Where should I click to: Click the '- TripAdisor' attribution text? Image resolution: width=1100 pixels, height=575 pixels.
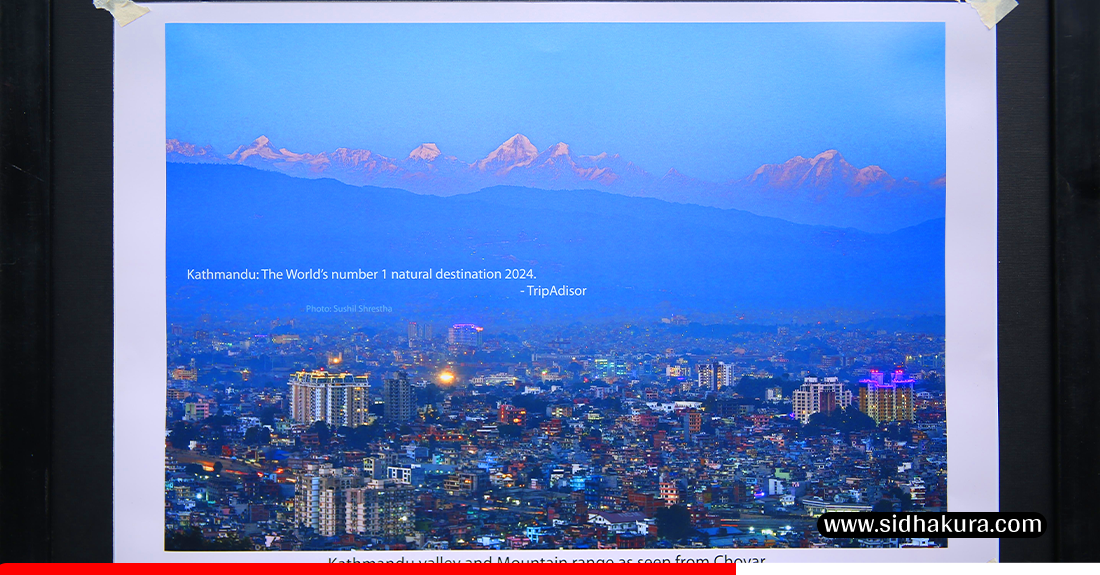pyautogui.click(x=554, y=291)
